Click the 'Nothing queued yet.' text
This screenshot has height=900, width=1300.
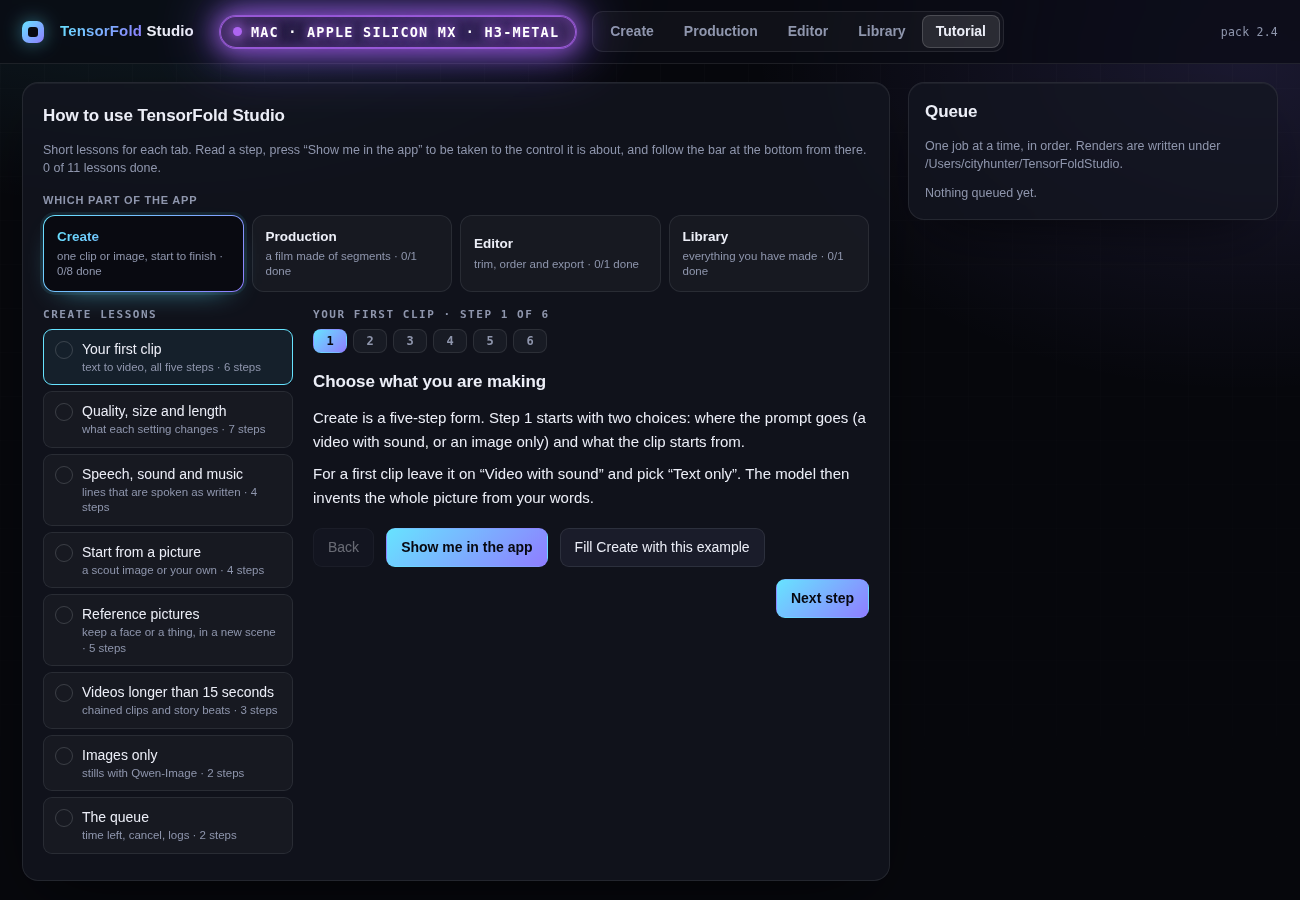(x=981, y=193)
